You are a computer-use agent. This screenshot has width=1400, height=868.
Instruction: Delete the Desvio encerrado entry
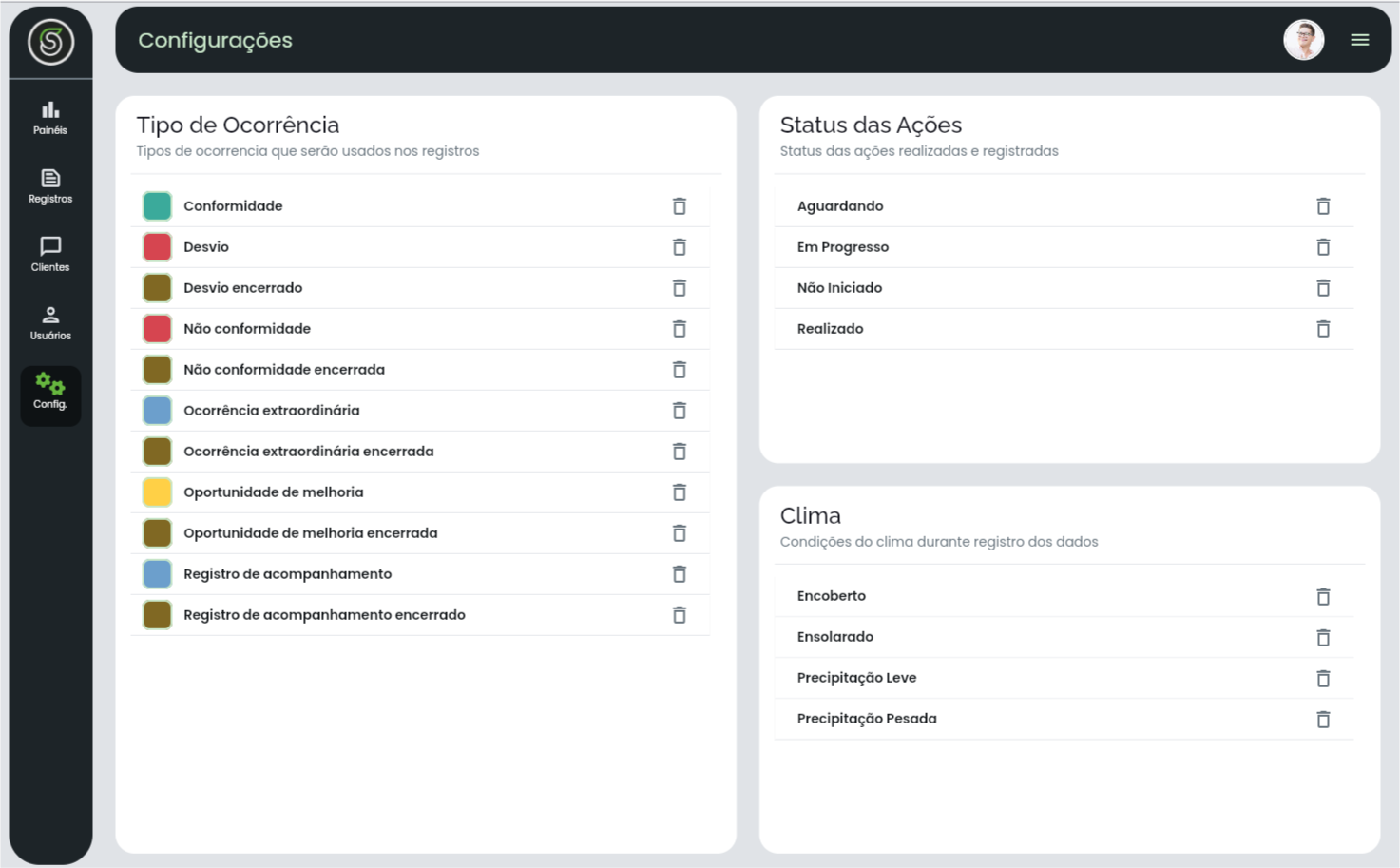click(680, 288)
